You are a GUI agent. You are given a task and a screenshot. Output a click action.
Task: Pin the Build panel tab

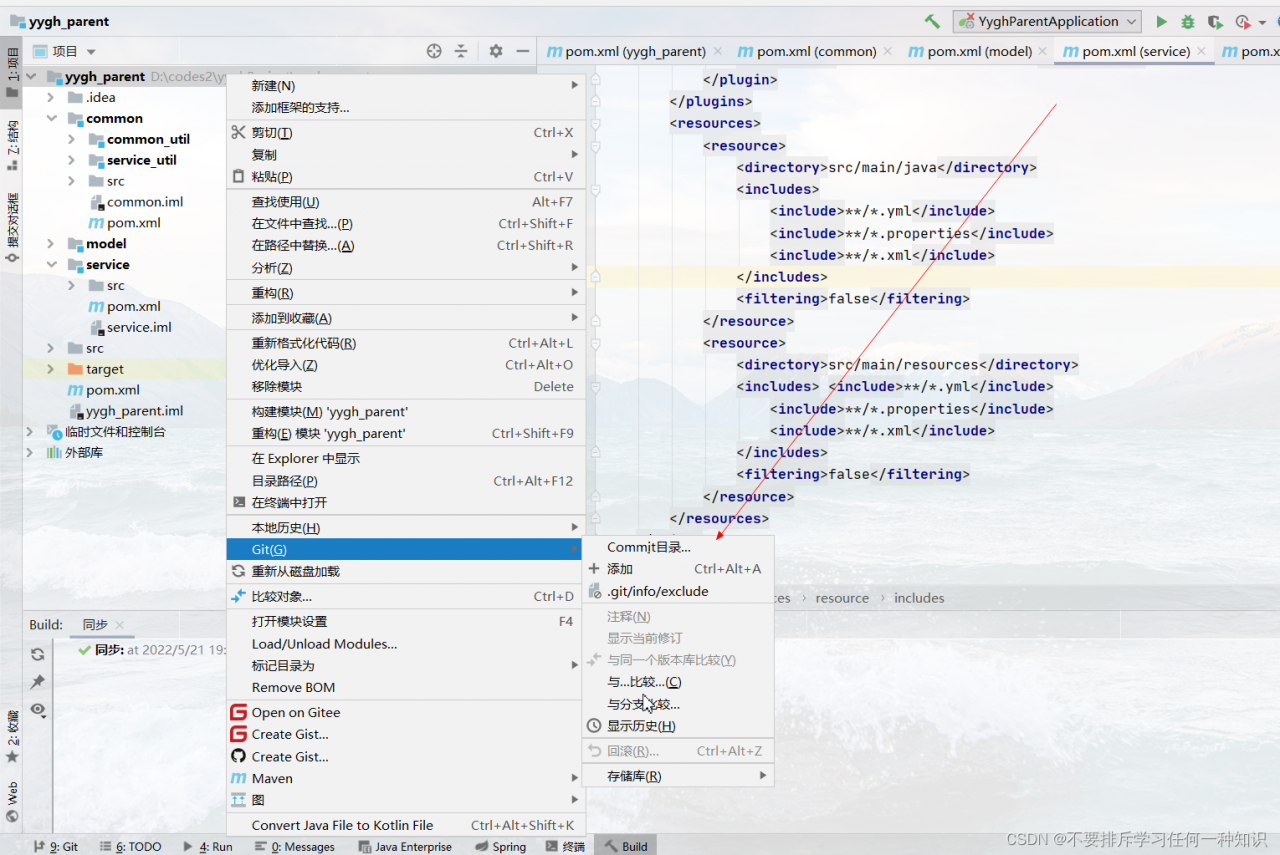pyautogui.click(x=38, y=681)
